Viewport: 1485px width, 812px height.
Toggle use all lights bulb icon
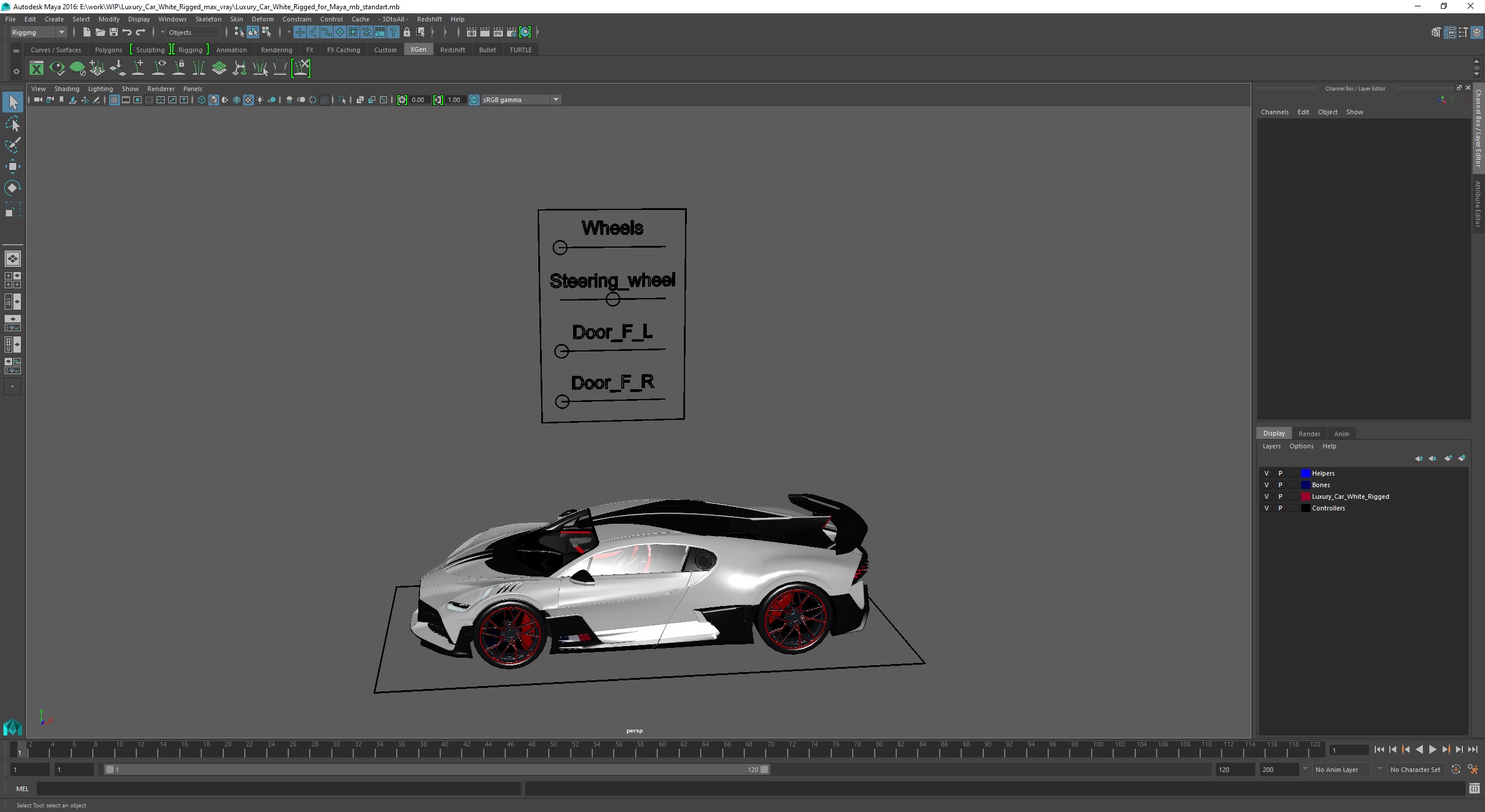tap(260, 100)
